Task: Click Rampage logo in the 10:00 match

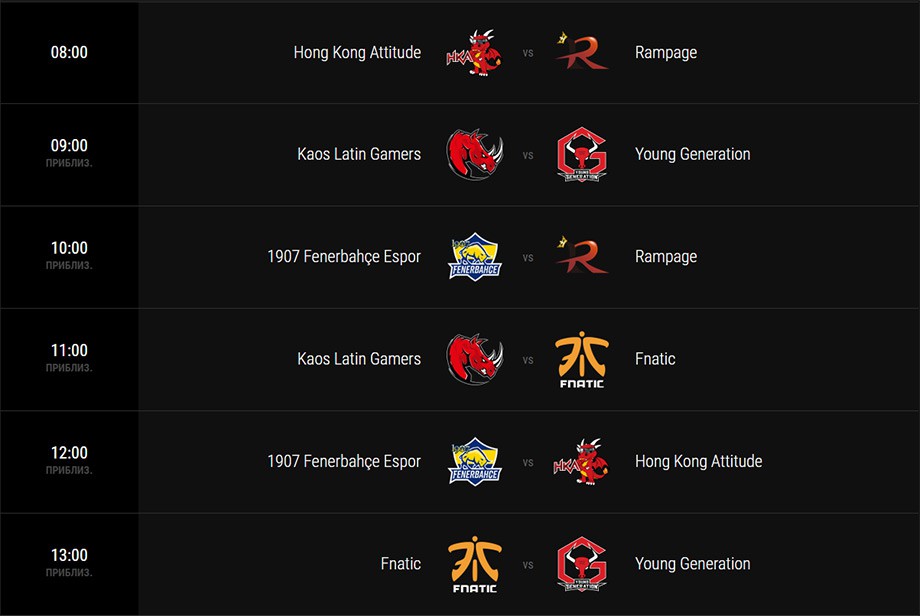Action: [x=581, y=256]
